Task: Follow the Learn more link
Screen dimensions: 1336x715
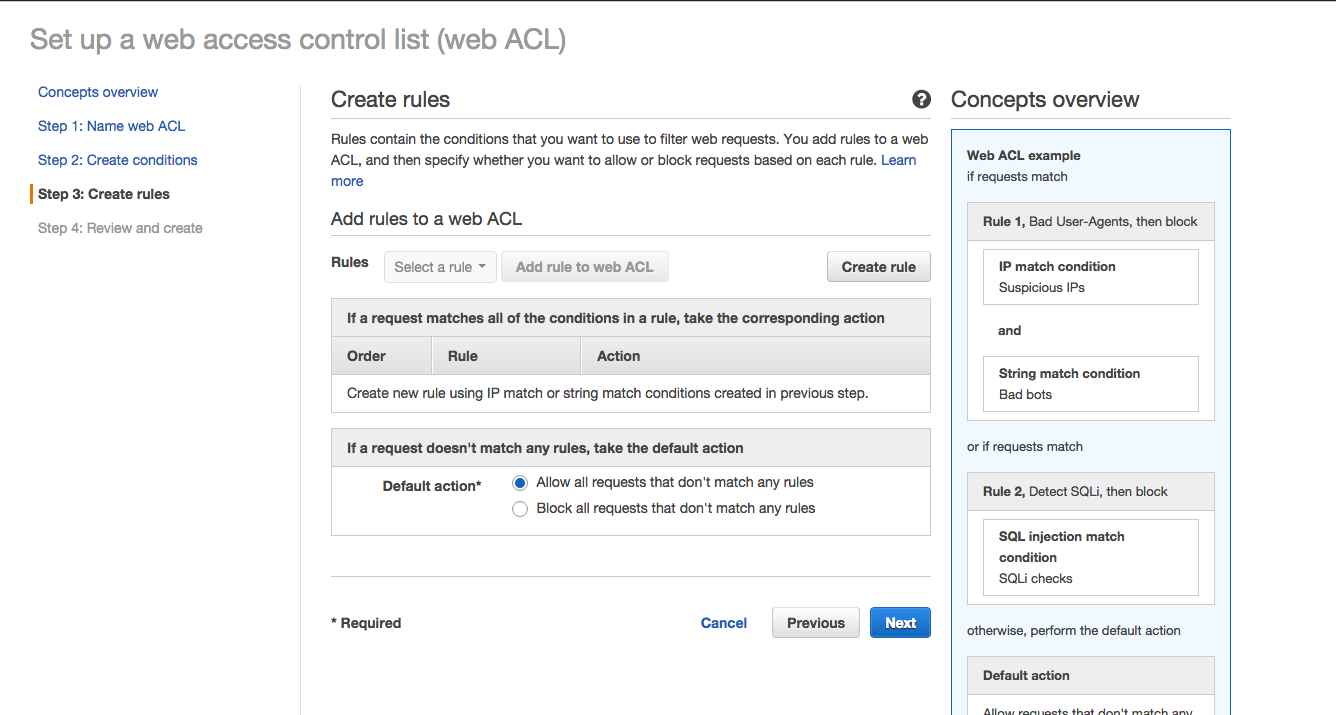Action: (x=624, y=170)
